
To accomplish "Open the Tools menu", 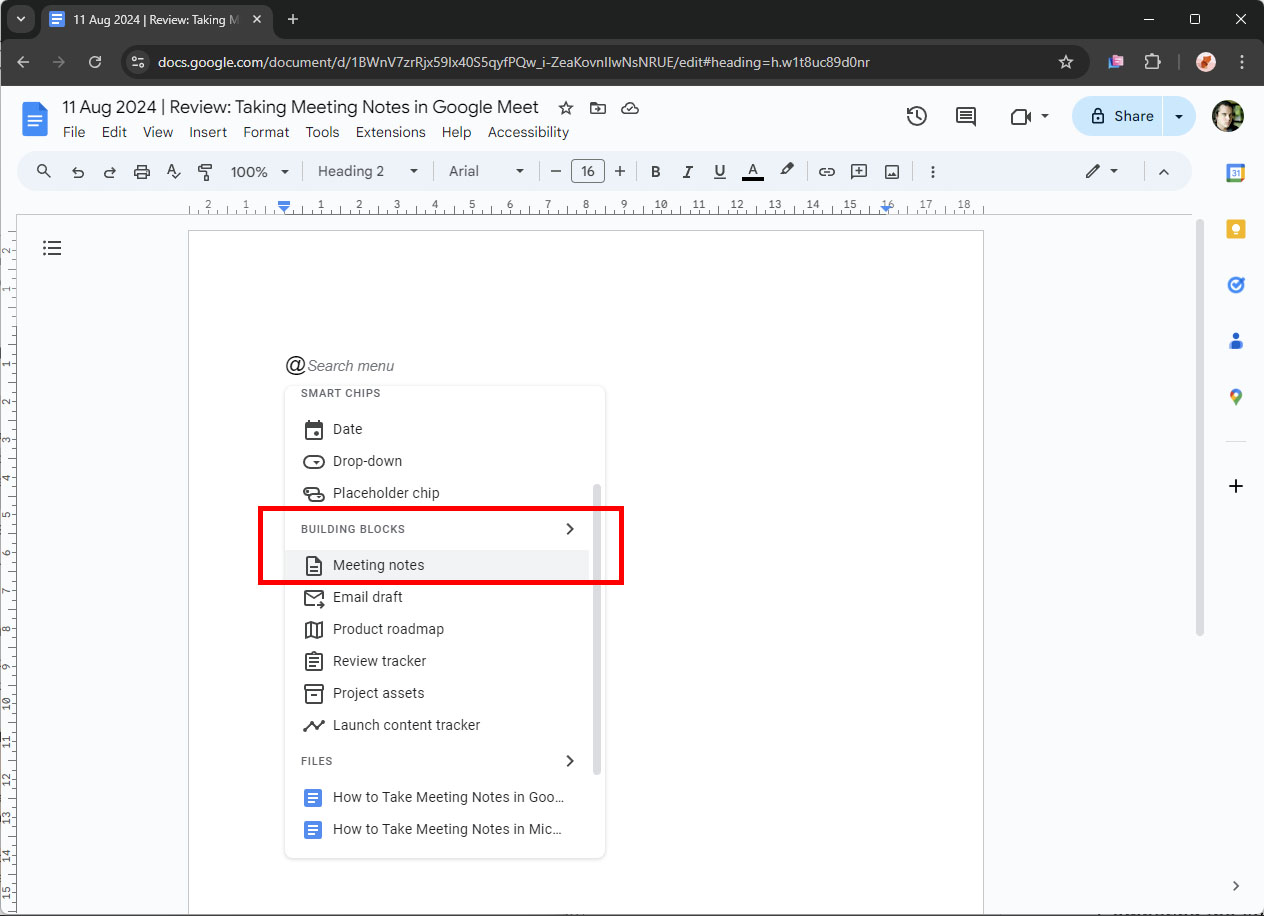I will pos(322,132).
